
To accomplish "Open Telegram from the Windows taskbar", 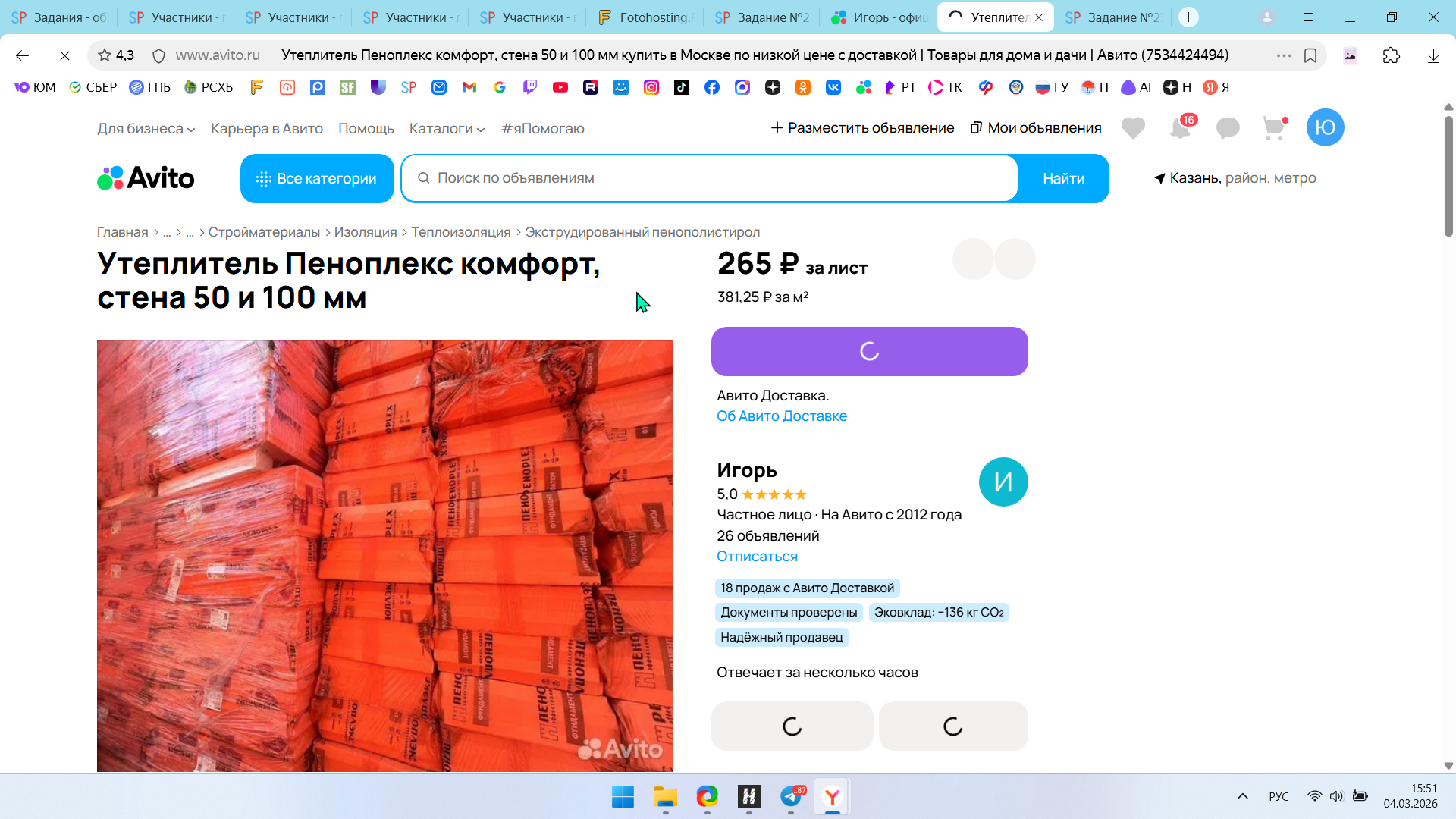I will 791,796.
